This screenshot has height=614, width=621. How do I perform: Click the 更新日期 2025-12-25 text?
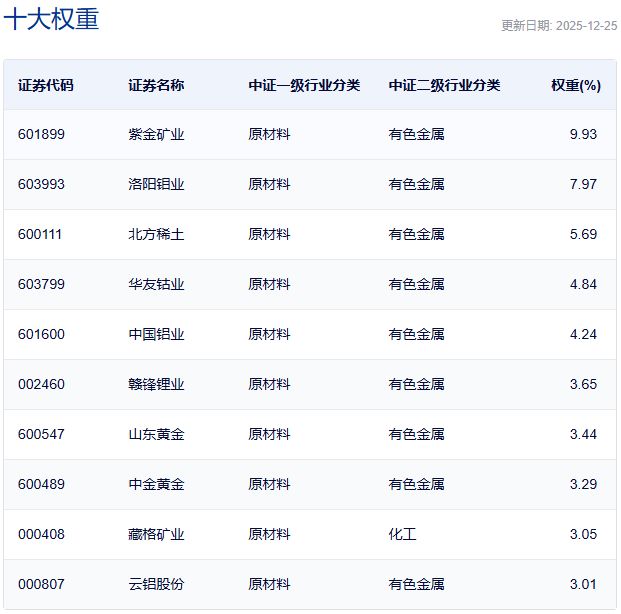[x=559, y=25]
